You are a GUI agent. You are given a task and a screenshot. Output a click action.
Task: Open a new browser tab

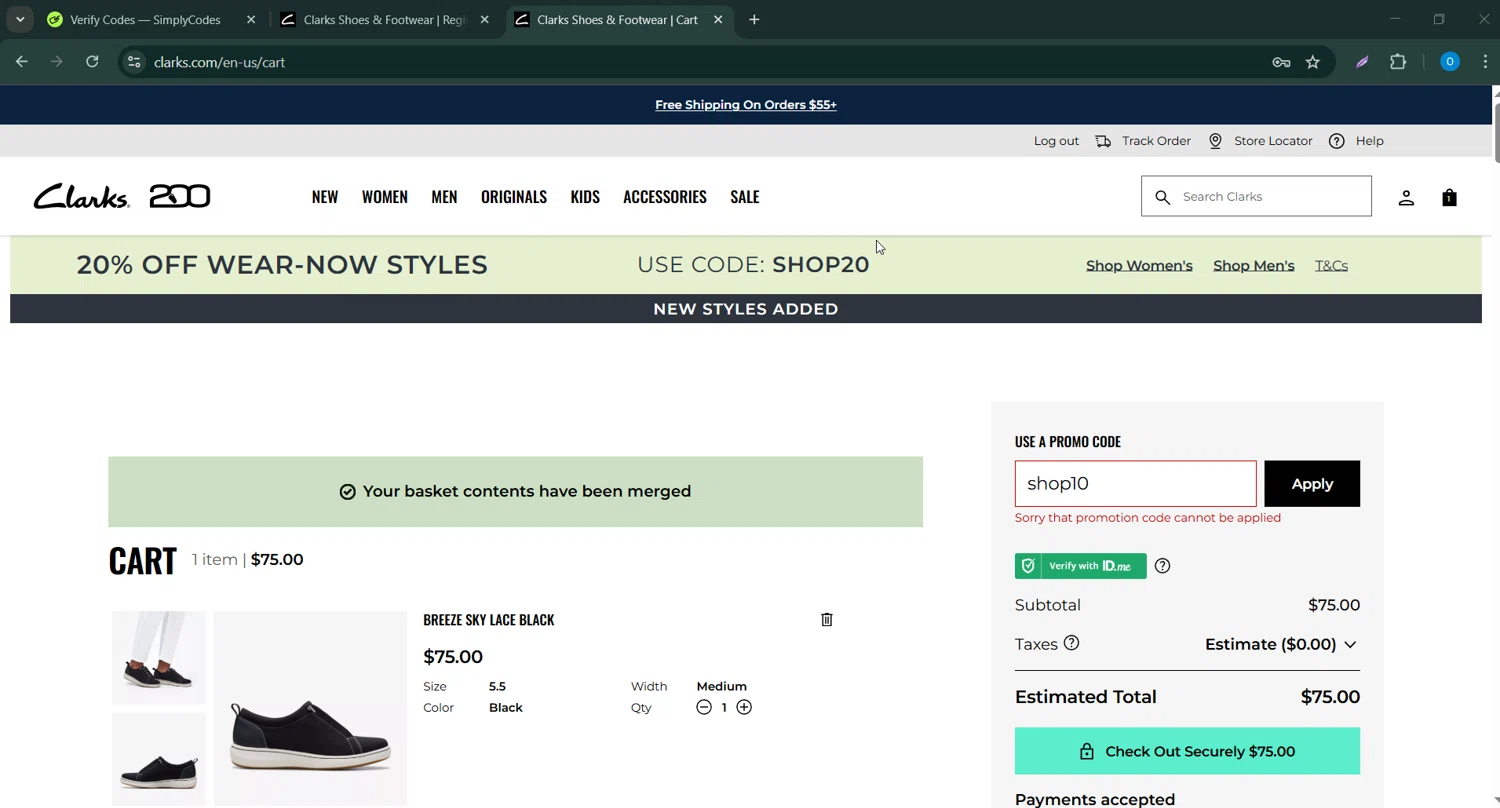point(754,19)
